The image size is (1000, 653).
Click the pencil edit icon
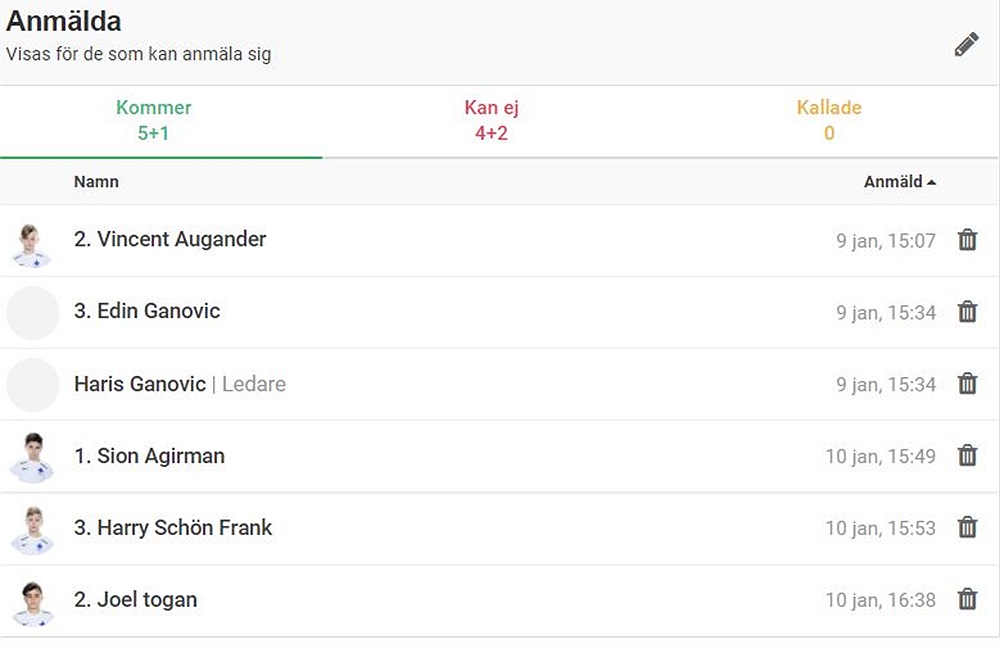pyautogui.click(x=966, y=45)
